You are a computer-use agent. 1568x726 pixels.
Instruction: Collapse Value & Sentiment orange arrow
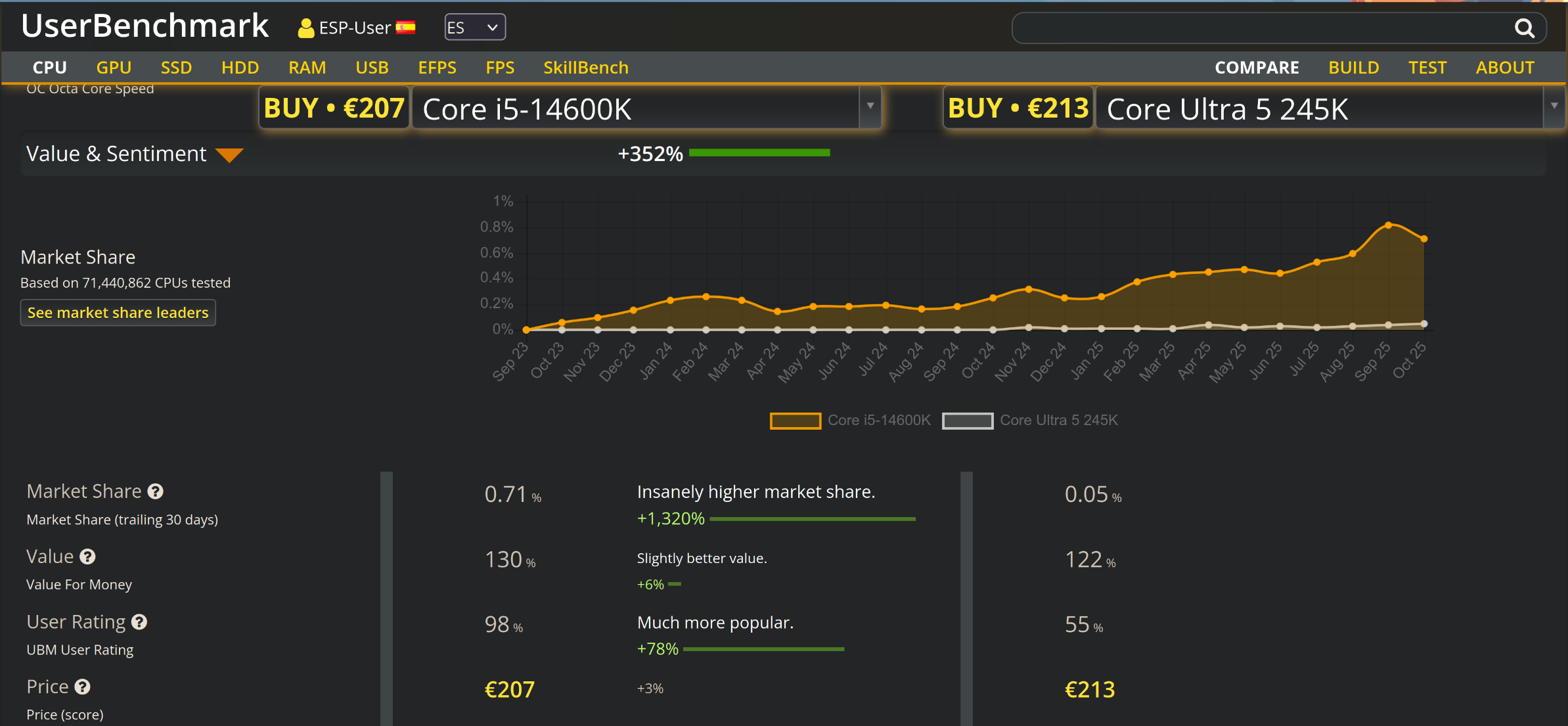tap(229, 155)
